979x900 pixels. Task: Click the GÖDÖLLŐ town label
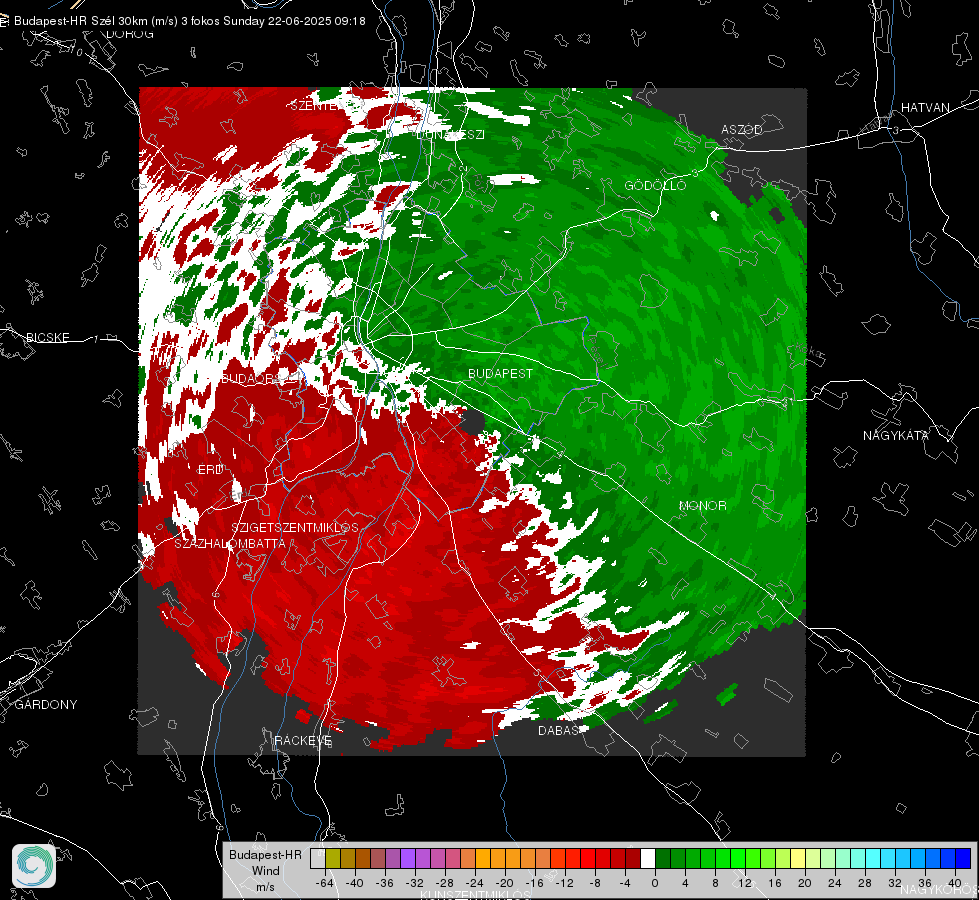[x=655, y=185]
